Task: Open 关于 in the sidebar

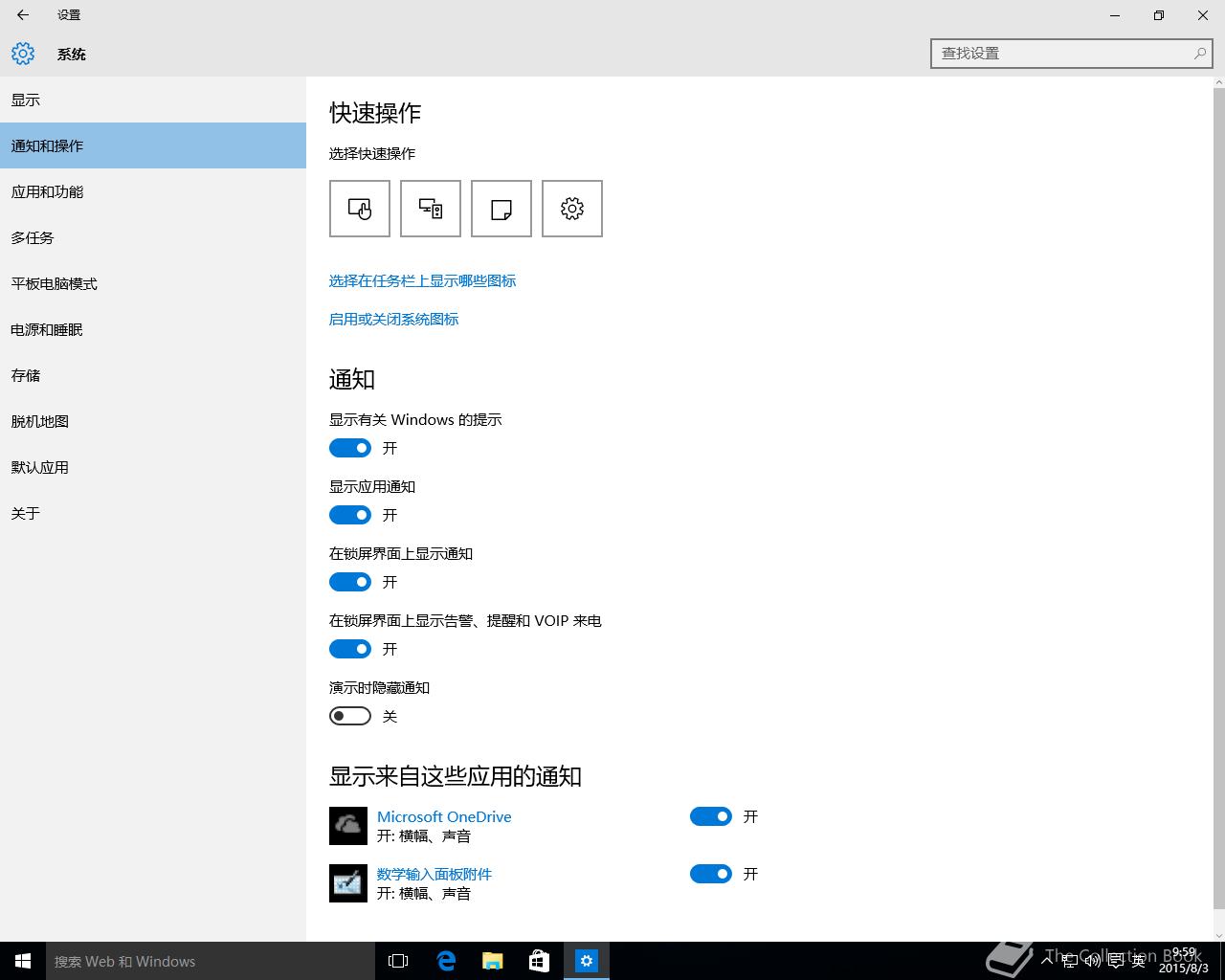Action: point(153,513)
